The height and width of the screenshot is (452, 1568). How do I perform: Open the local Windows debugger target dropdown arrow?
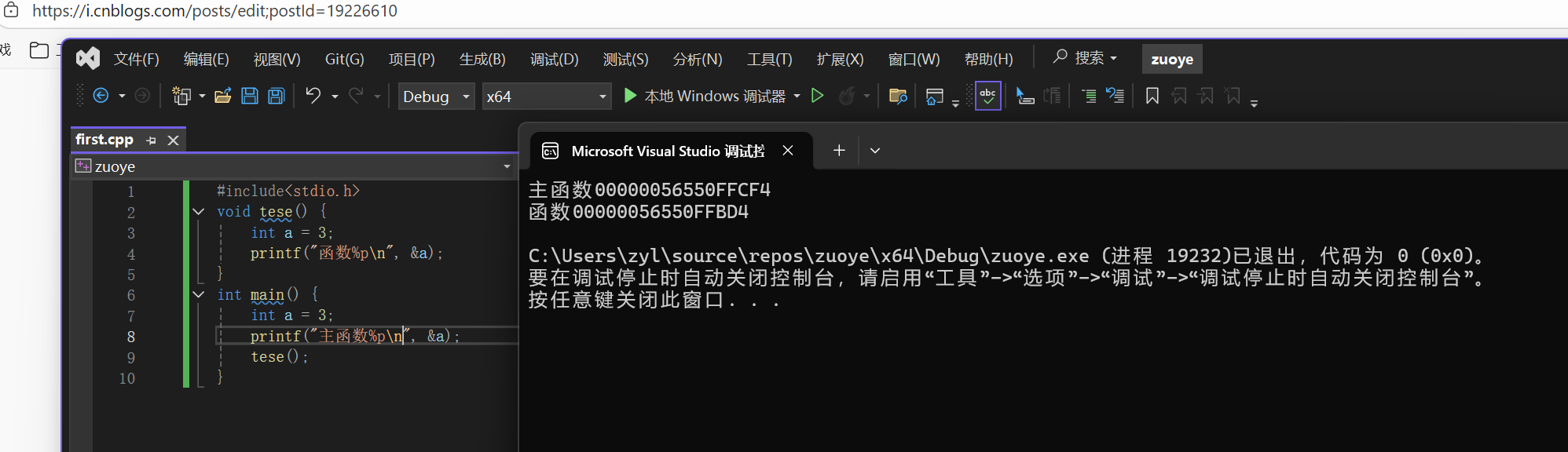pos(797,96)
